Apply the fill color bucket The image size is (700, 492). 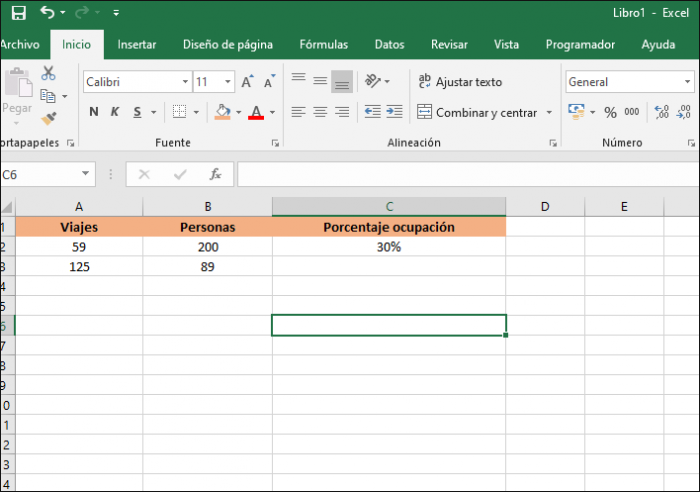(x=222, y=112)
